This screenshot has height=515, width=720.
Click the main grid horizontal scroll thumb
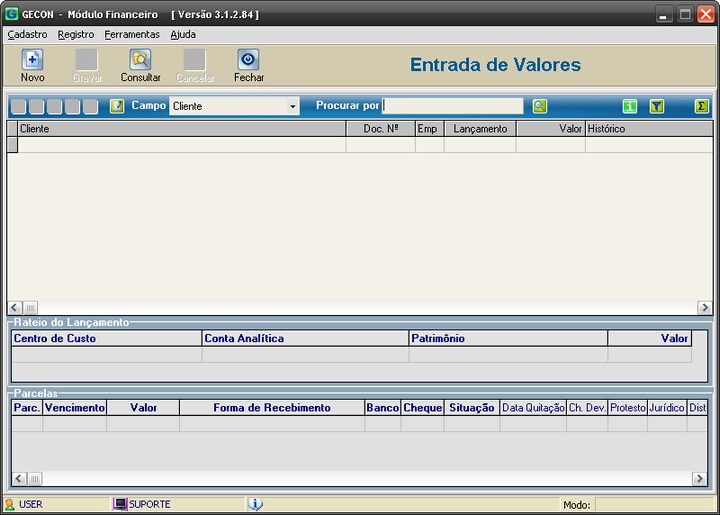point(30,308)
